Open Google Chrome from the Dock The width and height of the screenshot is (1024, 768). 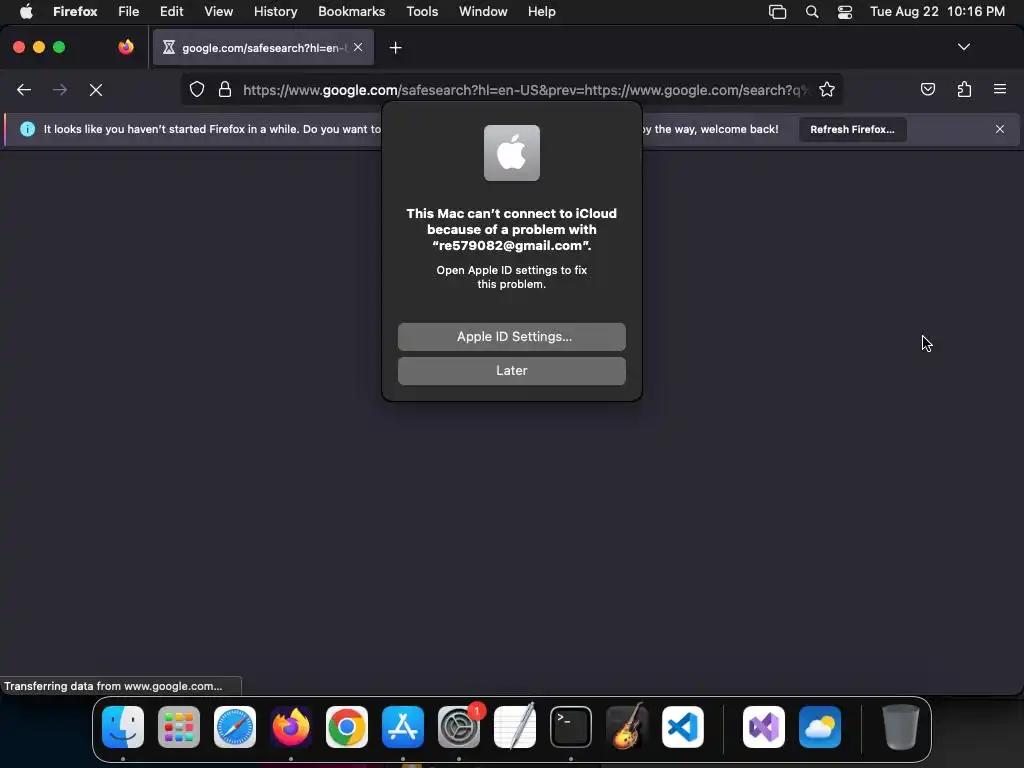tap(347, 727)
